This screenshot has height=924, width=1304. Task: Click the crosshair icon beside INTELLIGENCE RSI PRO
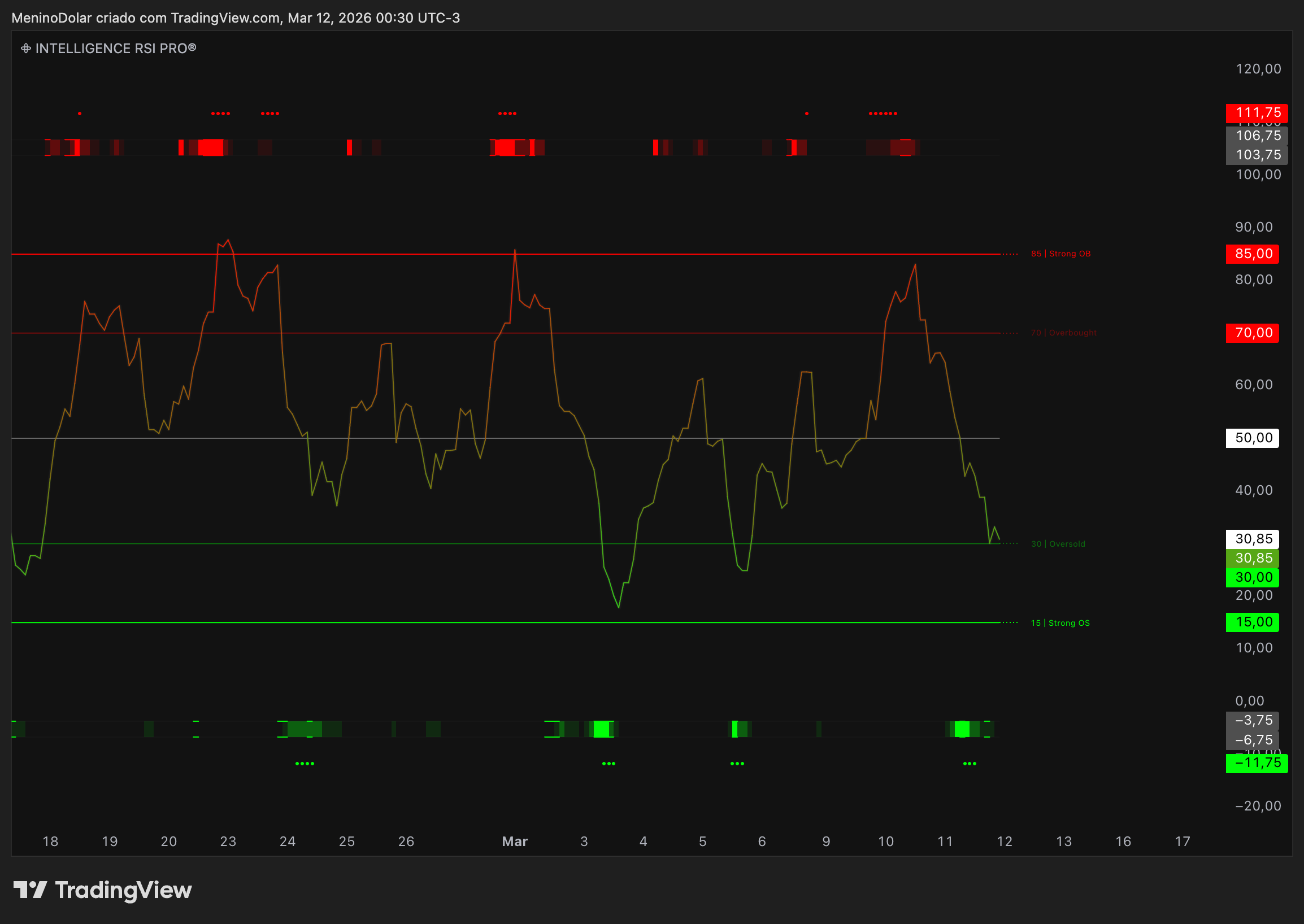tap(26, 49)
